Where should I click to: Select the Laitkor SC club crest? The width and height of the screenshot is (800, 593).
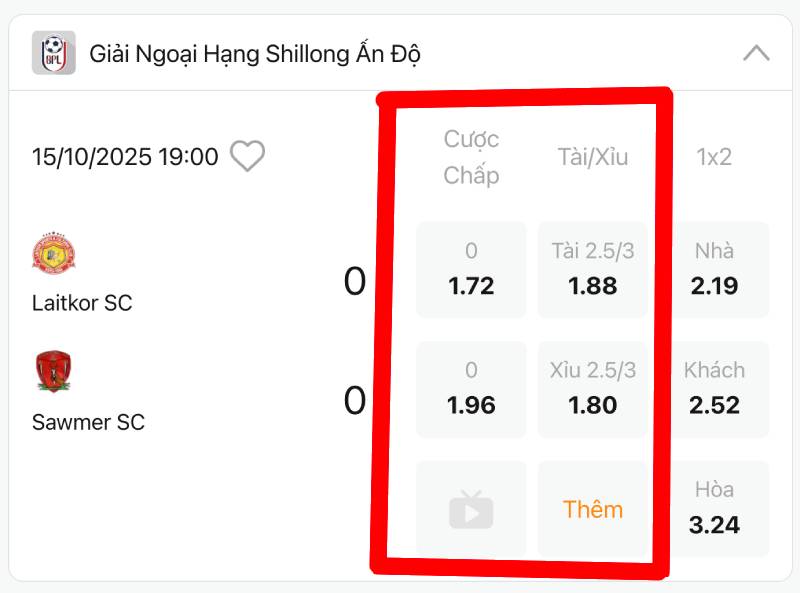53,253
